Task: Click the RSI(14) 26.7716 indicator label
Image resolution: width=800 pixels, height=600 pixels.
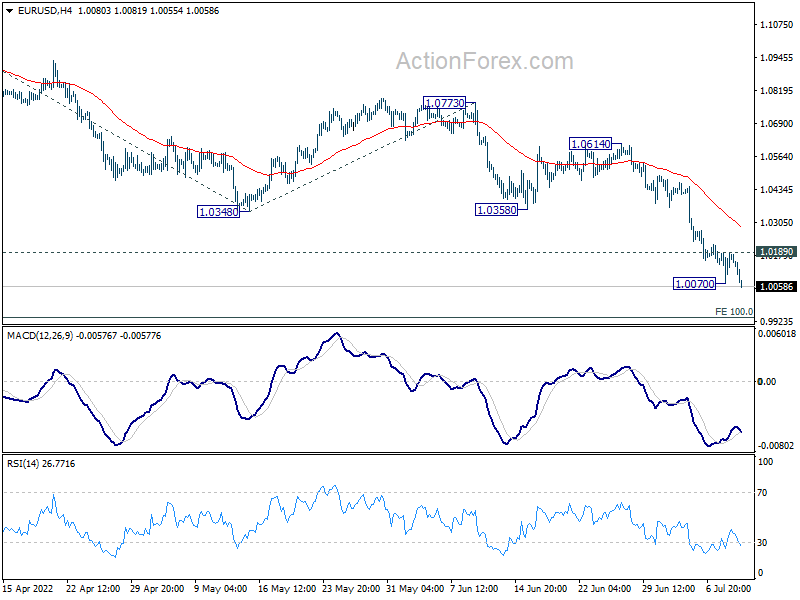Action: point(41,464)
